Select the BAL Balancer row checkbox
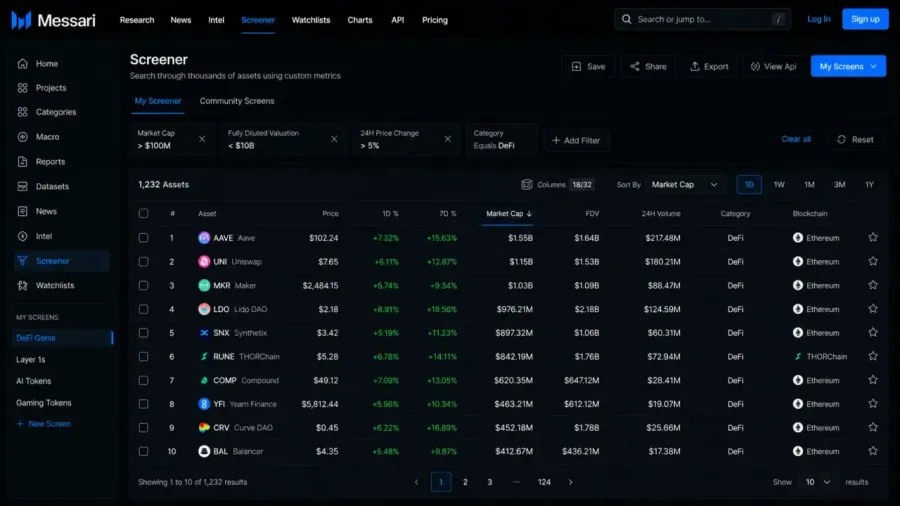Image resolution: width=900 pixels, height=506 pixels. point(143,451)
